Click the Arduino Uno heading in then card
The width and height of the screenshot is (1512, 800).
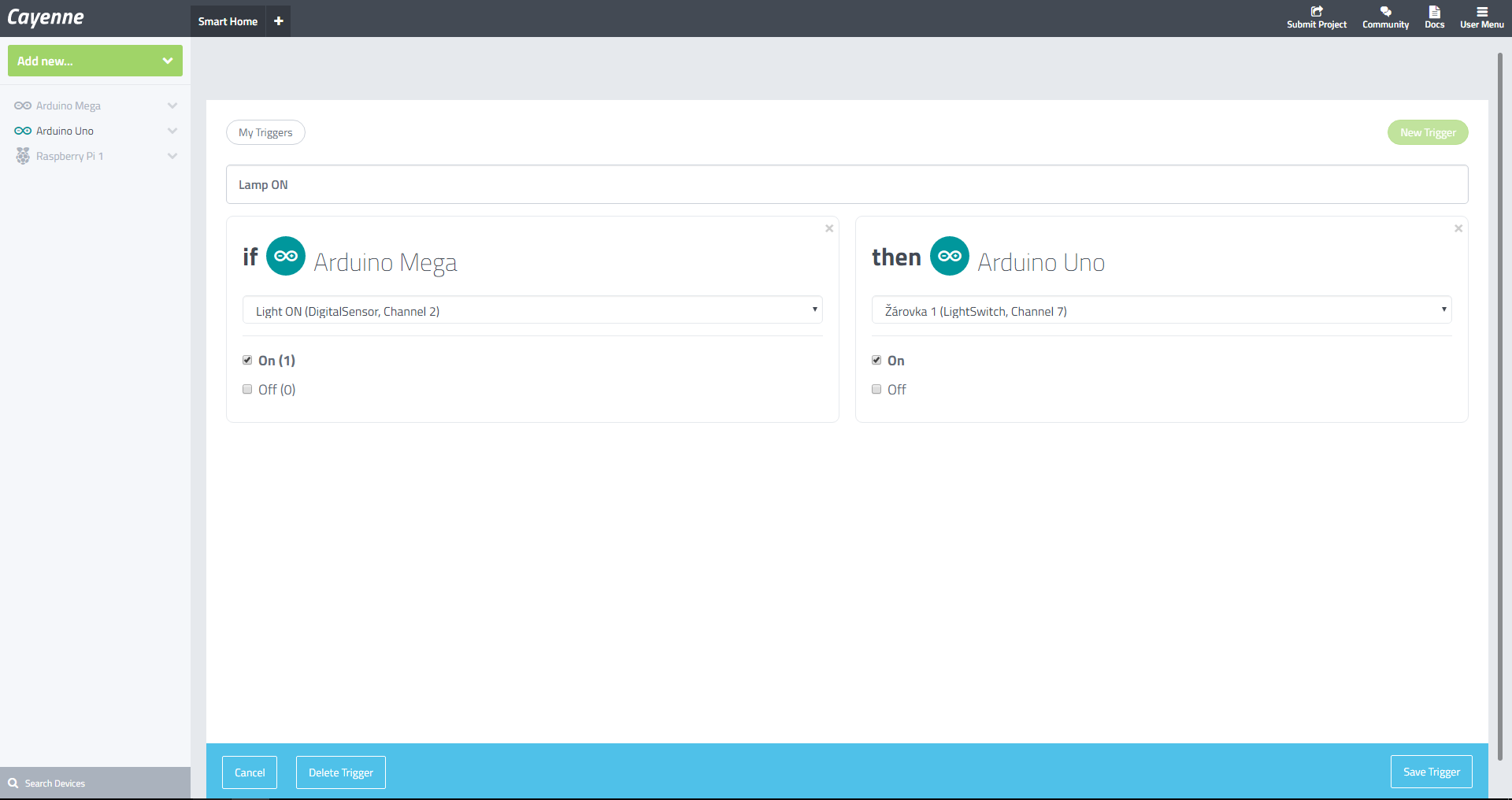(x=1041, y=262)
